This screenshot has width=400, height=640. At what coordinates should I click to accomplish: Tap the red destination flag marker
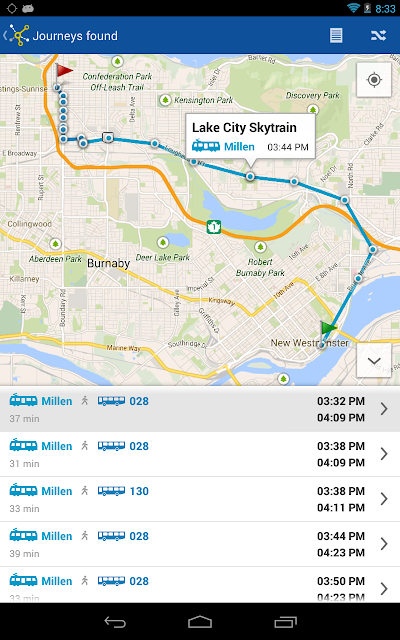click(x=63, y=73)
